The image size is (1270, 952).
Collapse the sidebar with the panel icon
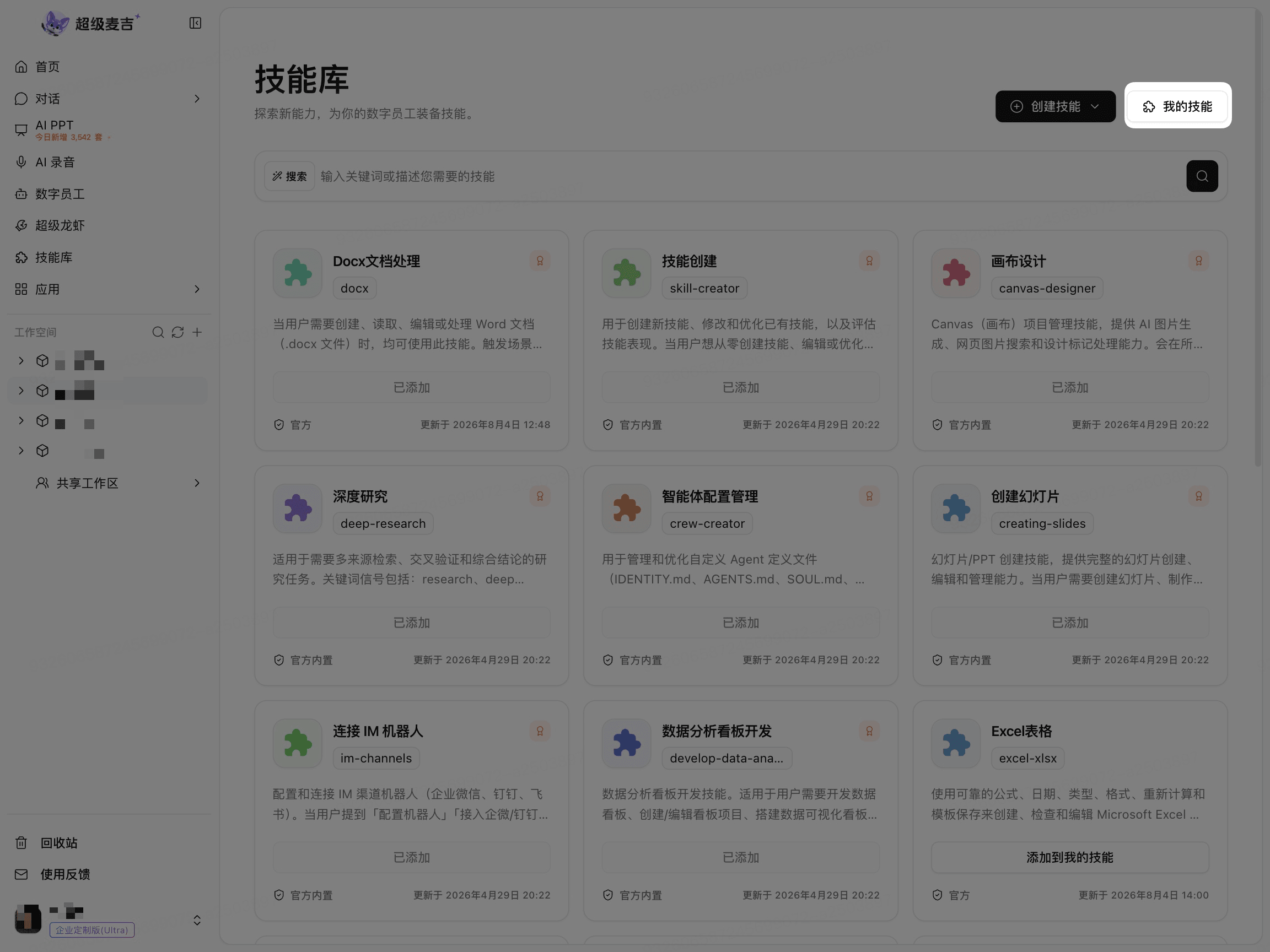(195, 23)
